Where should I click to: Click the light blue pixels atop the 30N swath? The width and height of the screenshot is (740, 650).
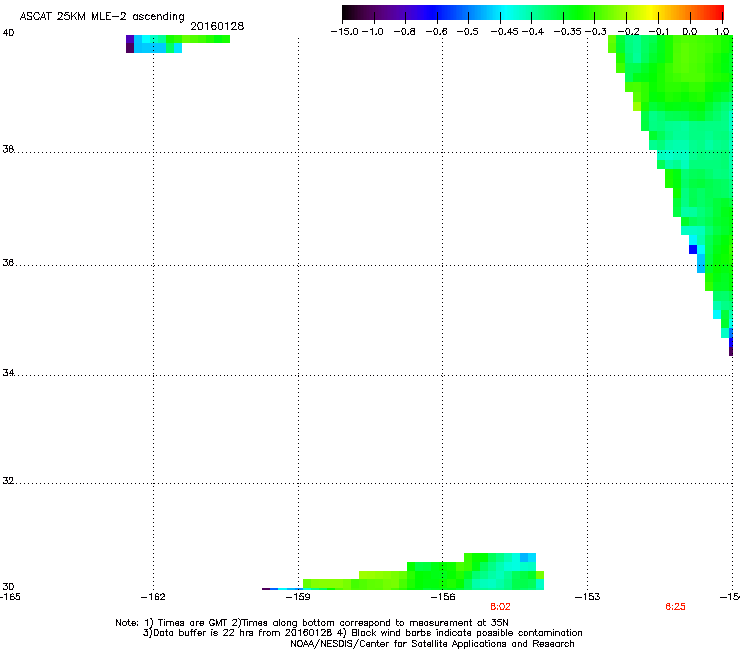(528, 557)
